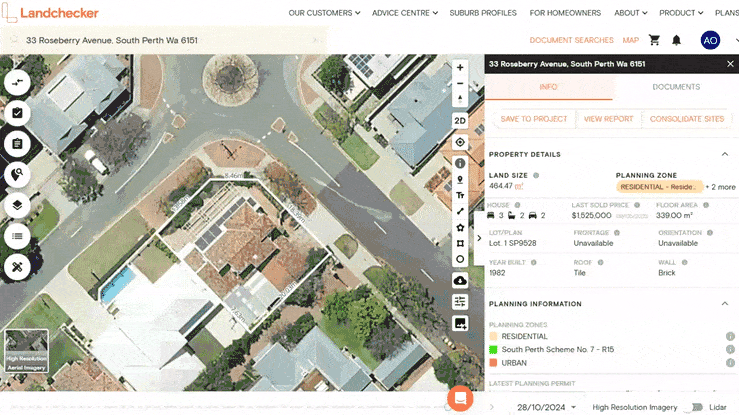Open OUR CUSTOMERS dropdown menu
The image size is (739, 415).
(x=324, y=13)
